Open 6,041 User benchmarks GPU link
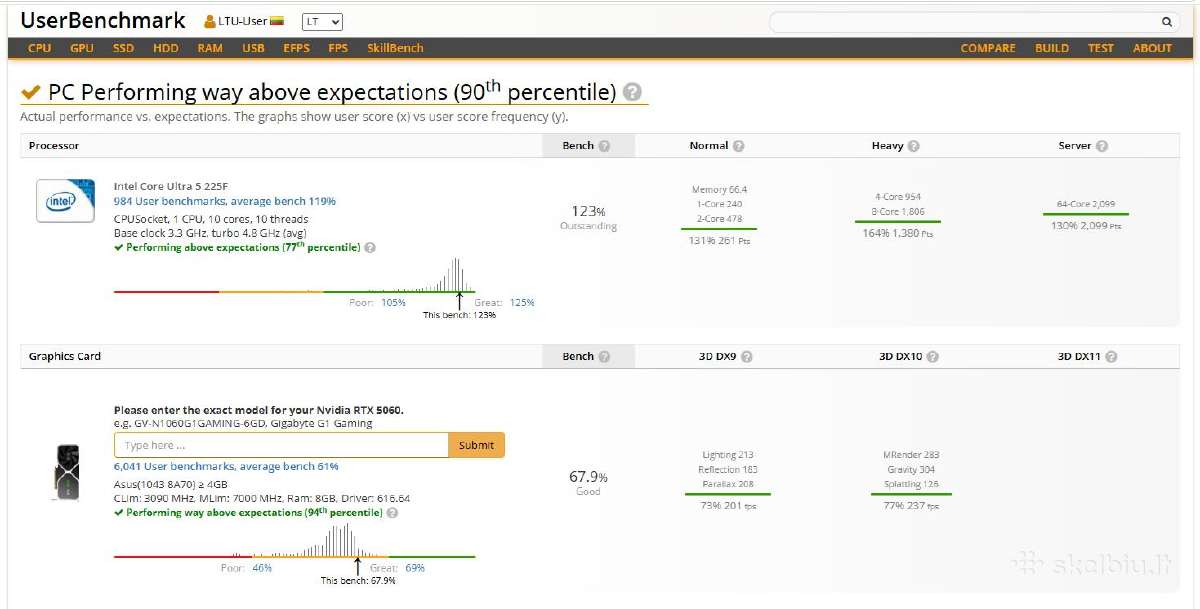Viewport: 1200px width, 609px height. pos(226,466)
